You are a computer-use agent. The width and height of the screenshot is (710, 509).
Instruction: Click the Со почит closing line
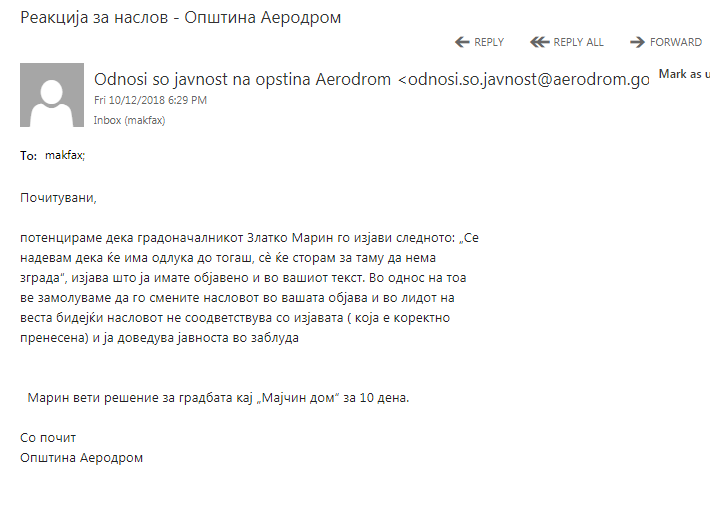tap(48, 437)
